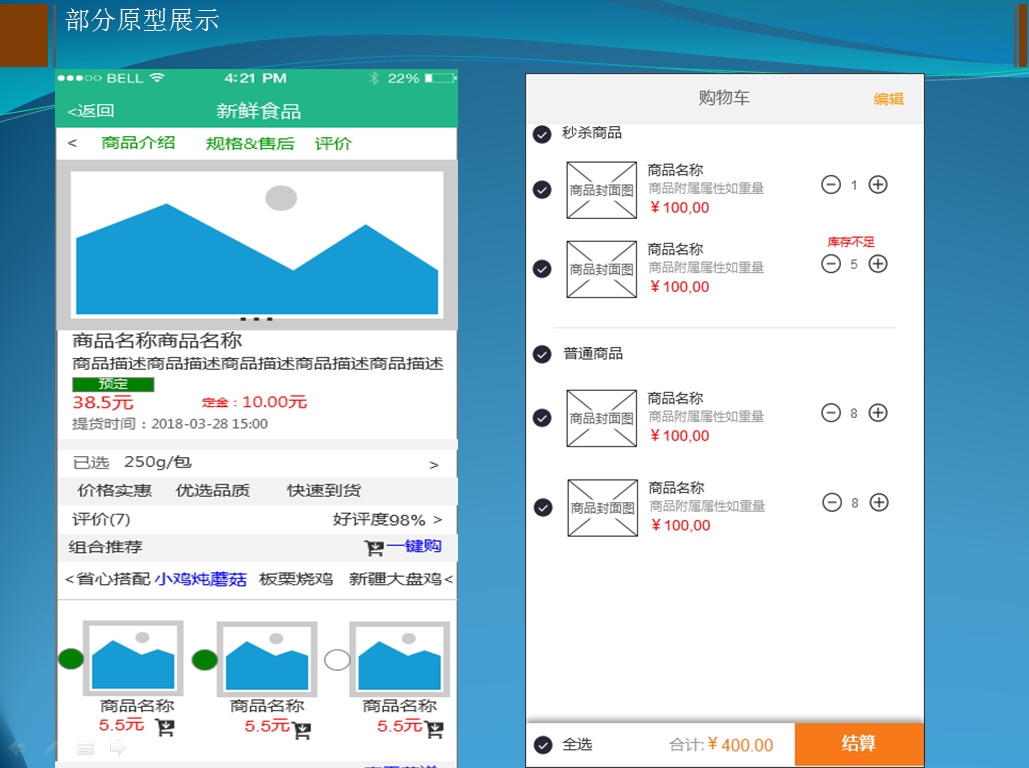Toggle the 普通商品 group checkbox

tap(542, 354)
